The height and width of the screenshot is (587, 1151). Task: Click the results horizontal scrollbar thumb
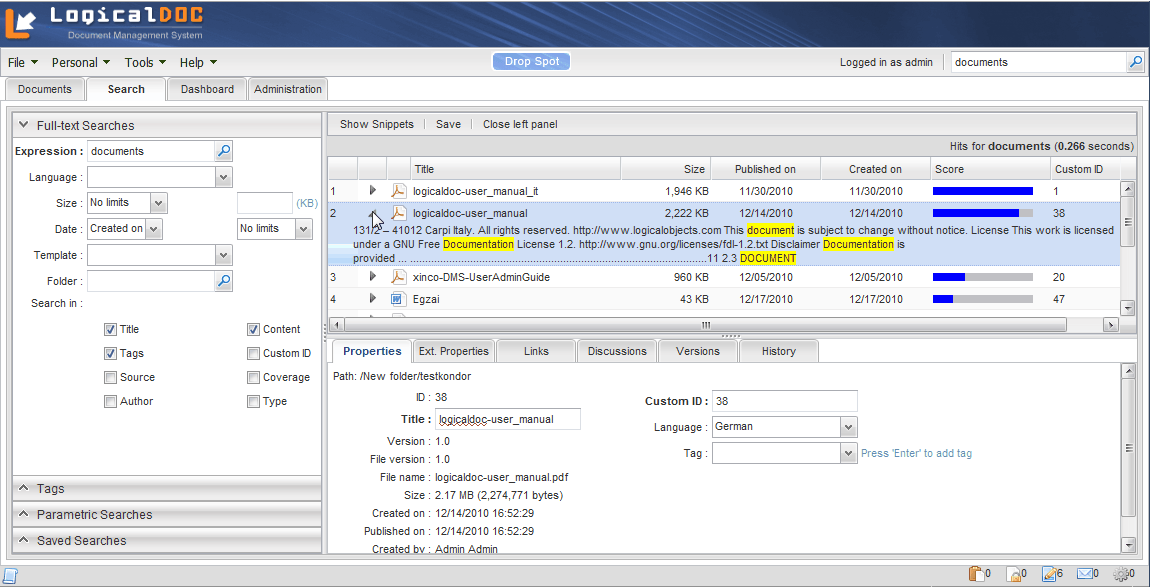(705, 324)
